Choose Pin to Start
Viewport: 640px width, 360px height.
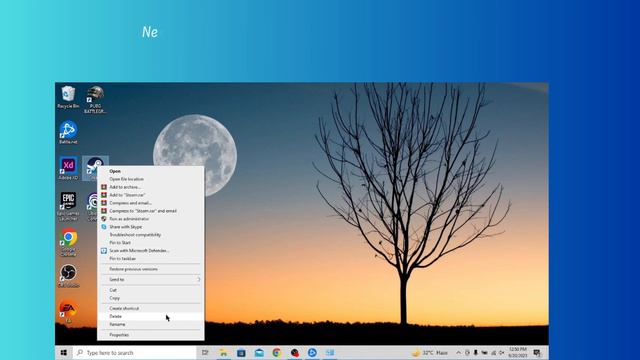(x=150, y=243)
